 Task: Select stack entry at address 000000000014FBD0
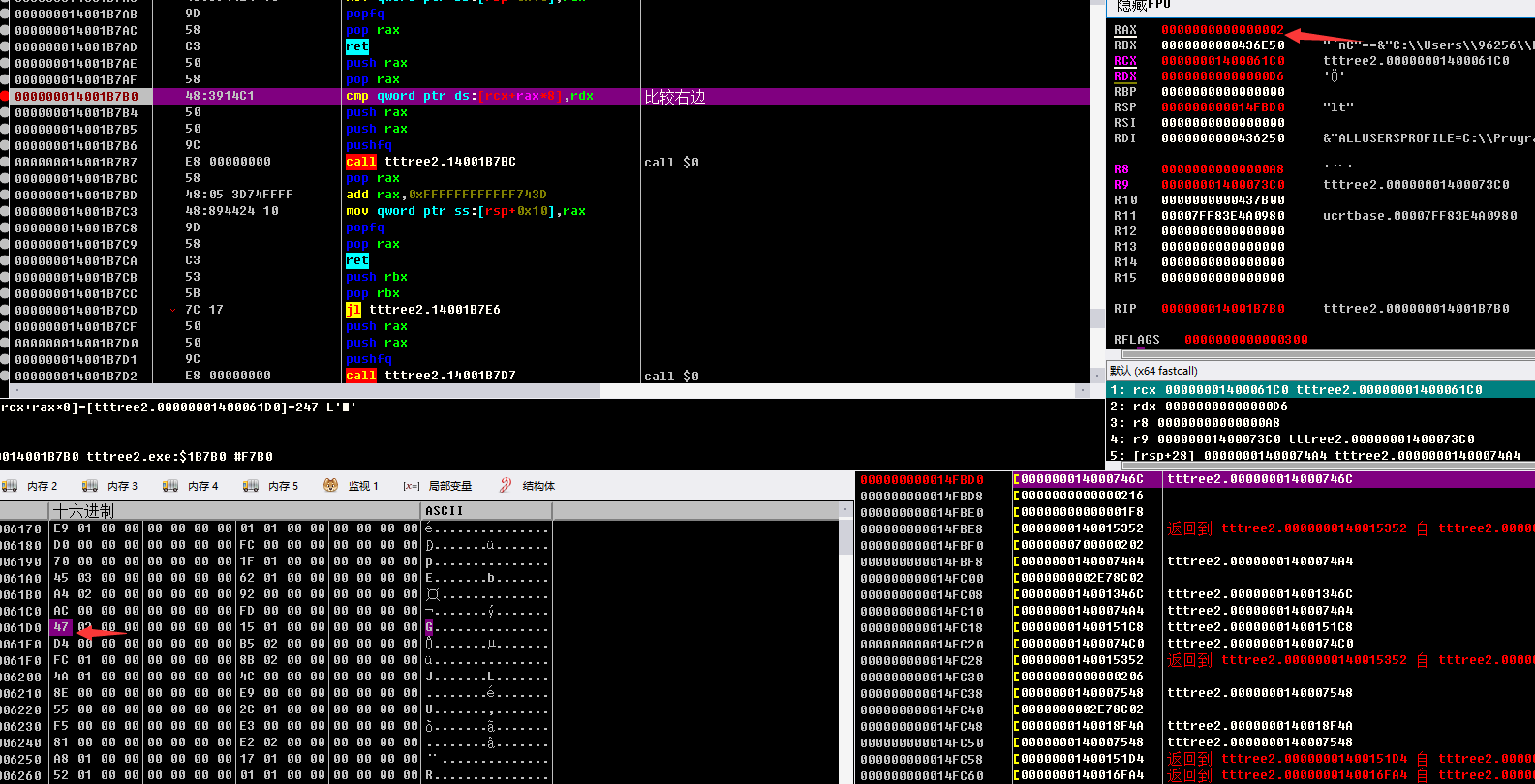(x=1196, y=479)
